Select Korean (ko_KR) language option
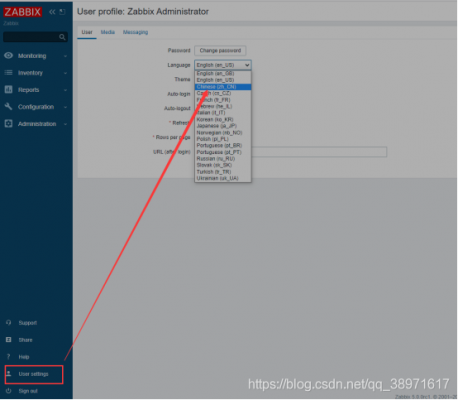 click(x=223, y=119)
